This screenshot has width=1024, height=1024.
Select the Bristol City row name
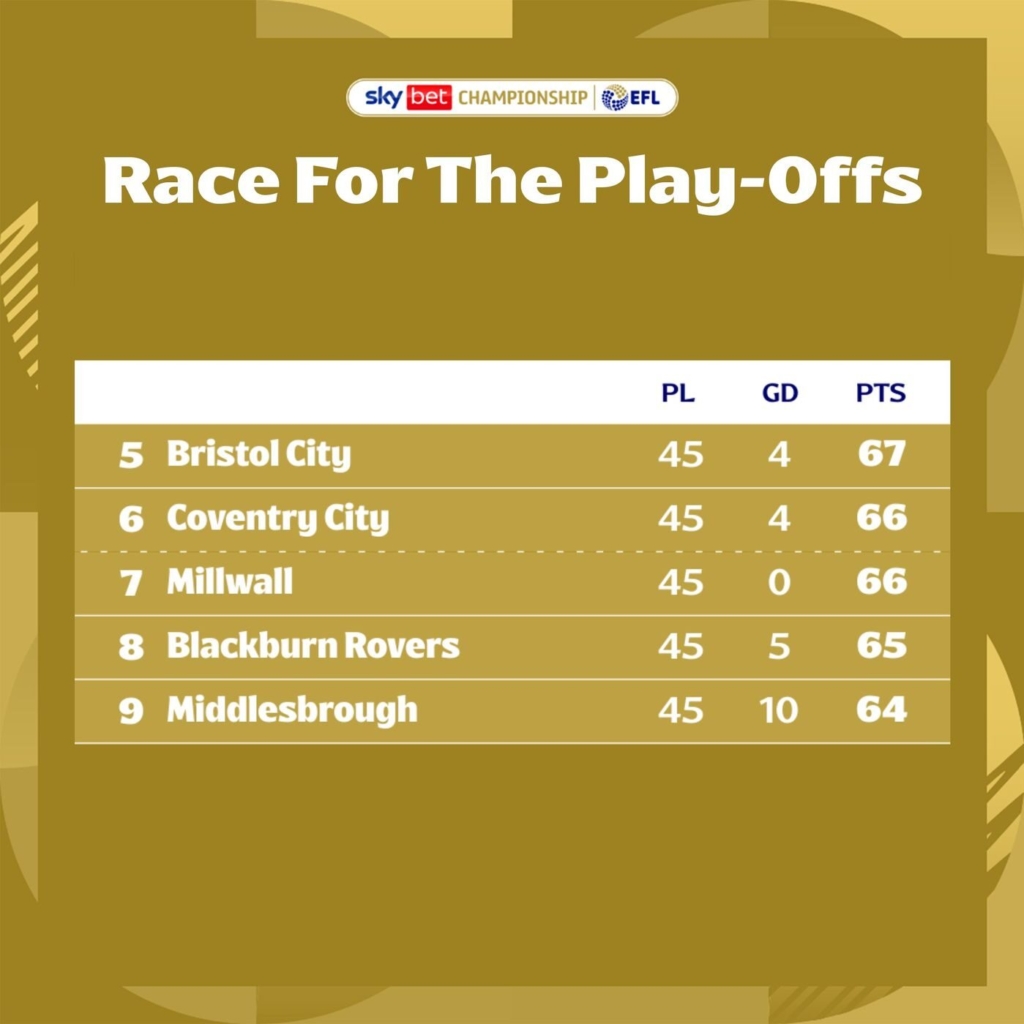[x=259, y=454]
